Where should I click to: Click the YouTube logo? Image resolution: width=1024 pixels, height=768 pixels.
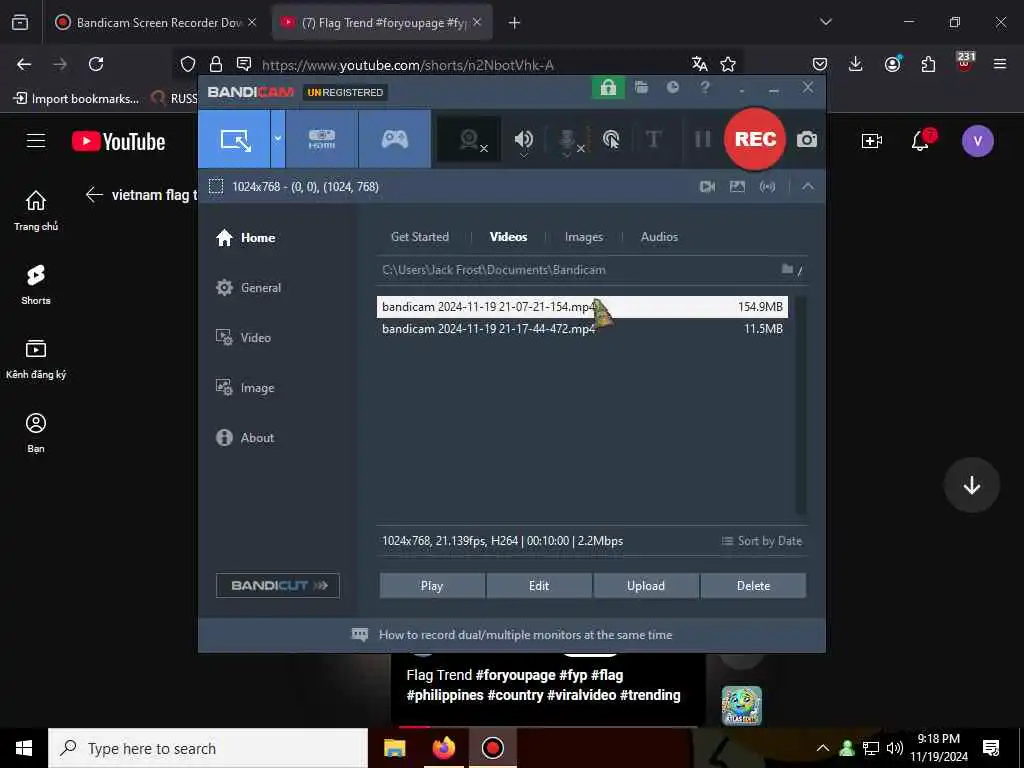point(118,141)
